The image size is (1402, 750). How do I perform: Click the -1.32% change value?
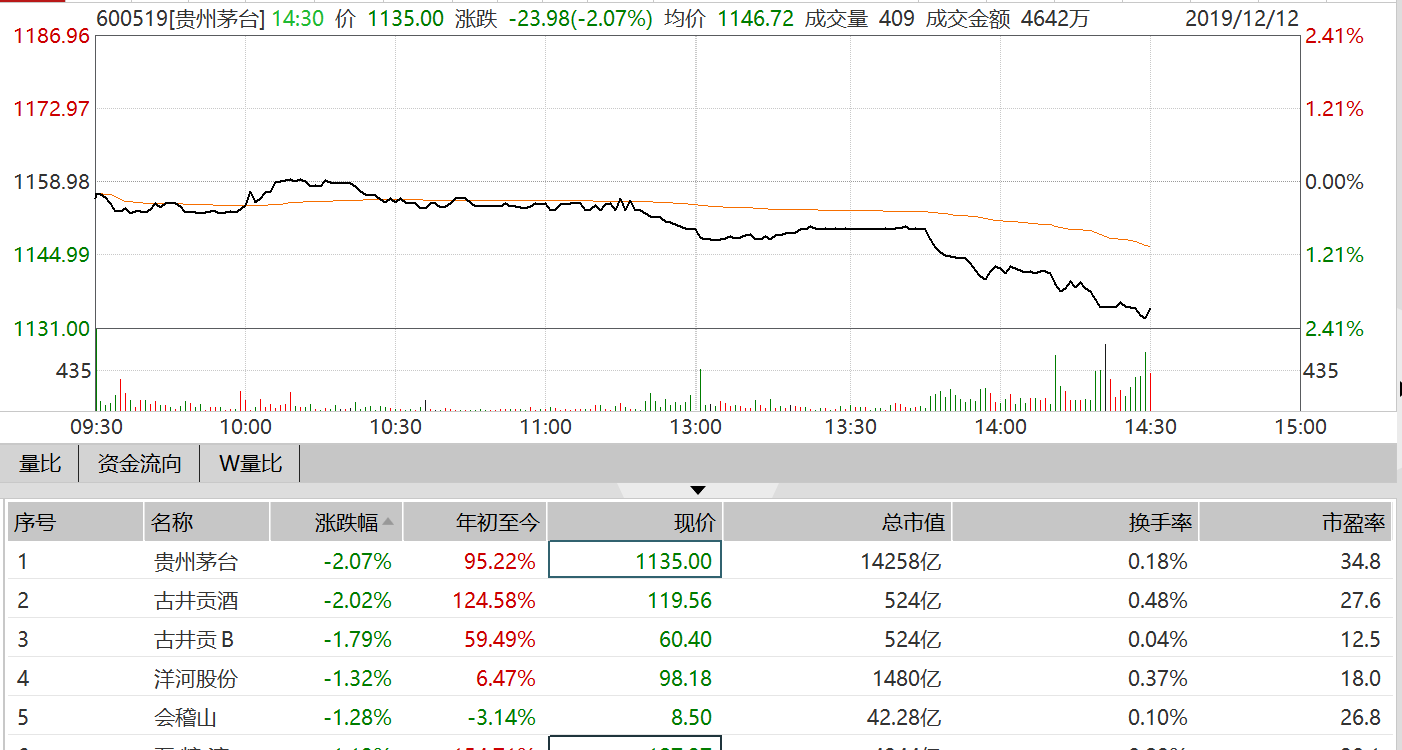(357, 679)
